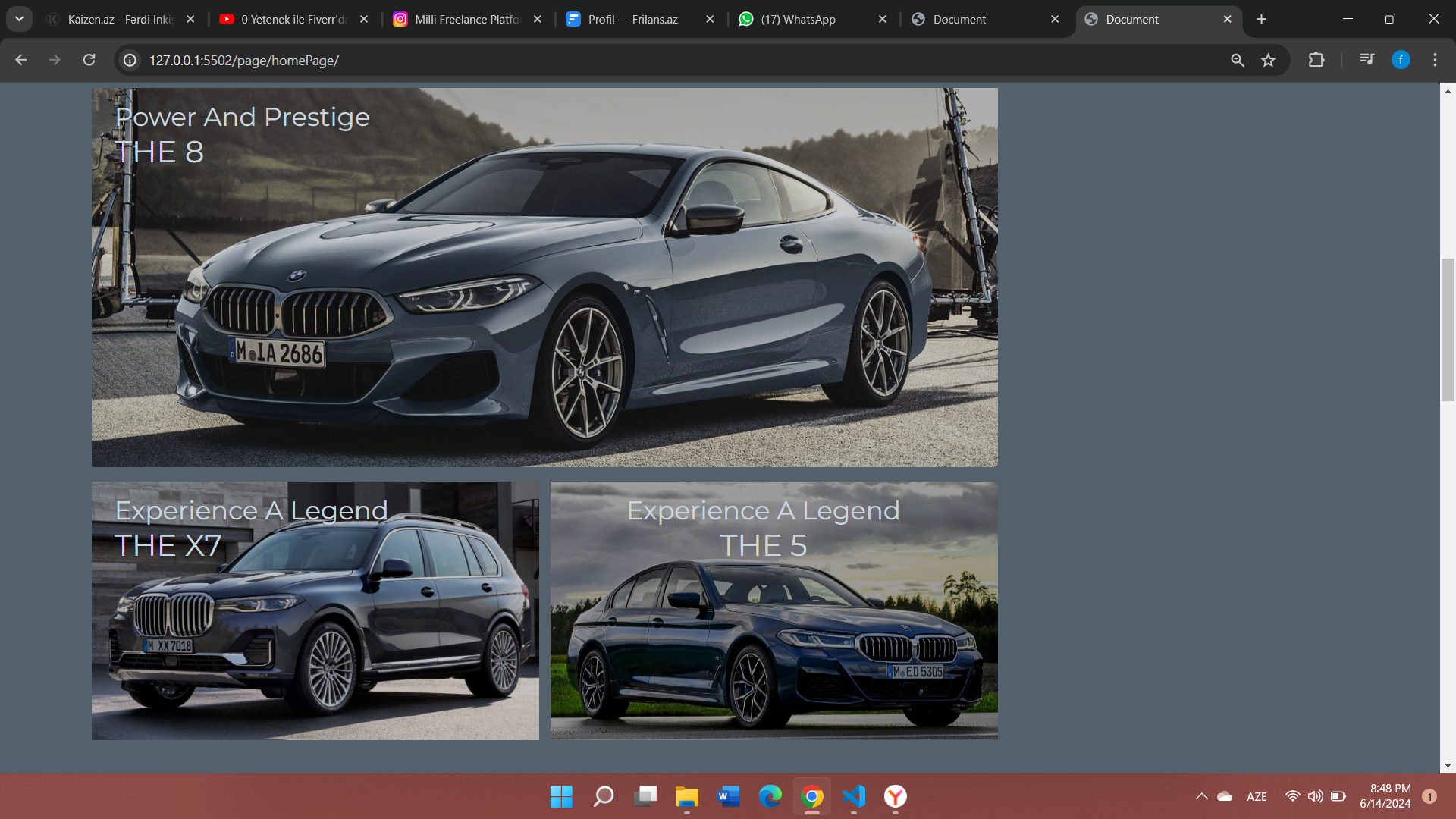Open the zoom magnifier in address bar
The width and height of the screenshot is (1456, 819).
(x=1237, y=60)
